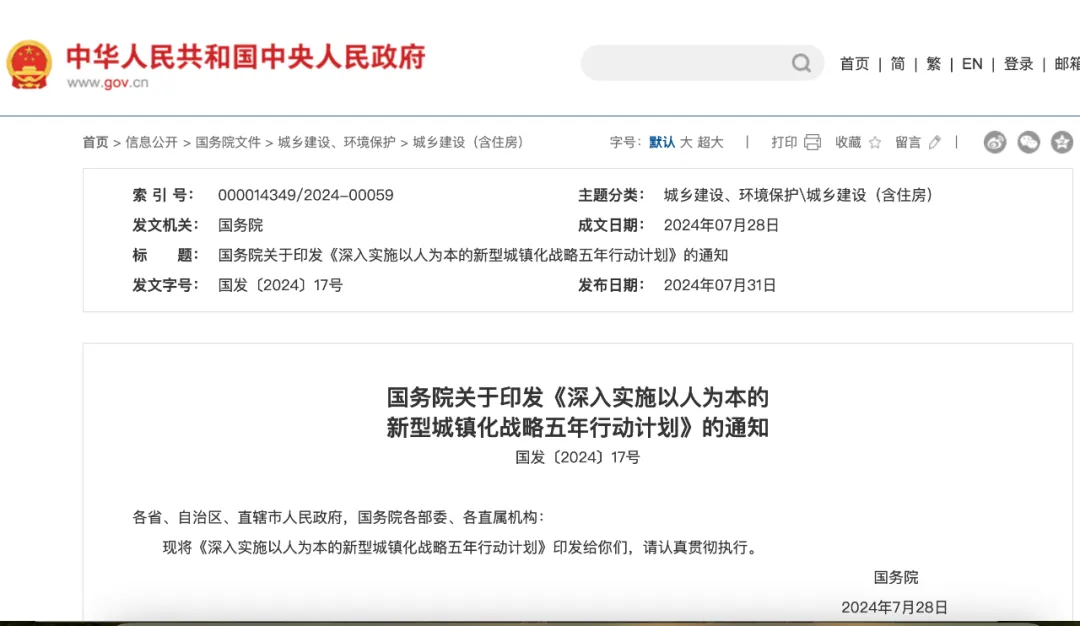Share via the round star icon
This screenshot has width=1080, height=626.
(x=1062, y=142)
